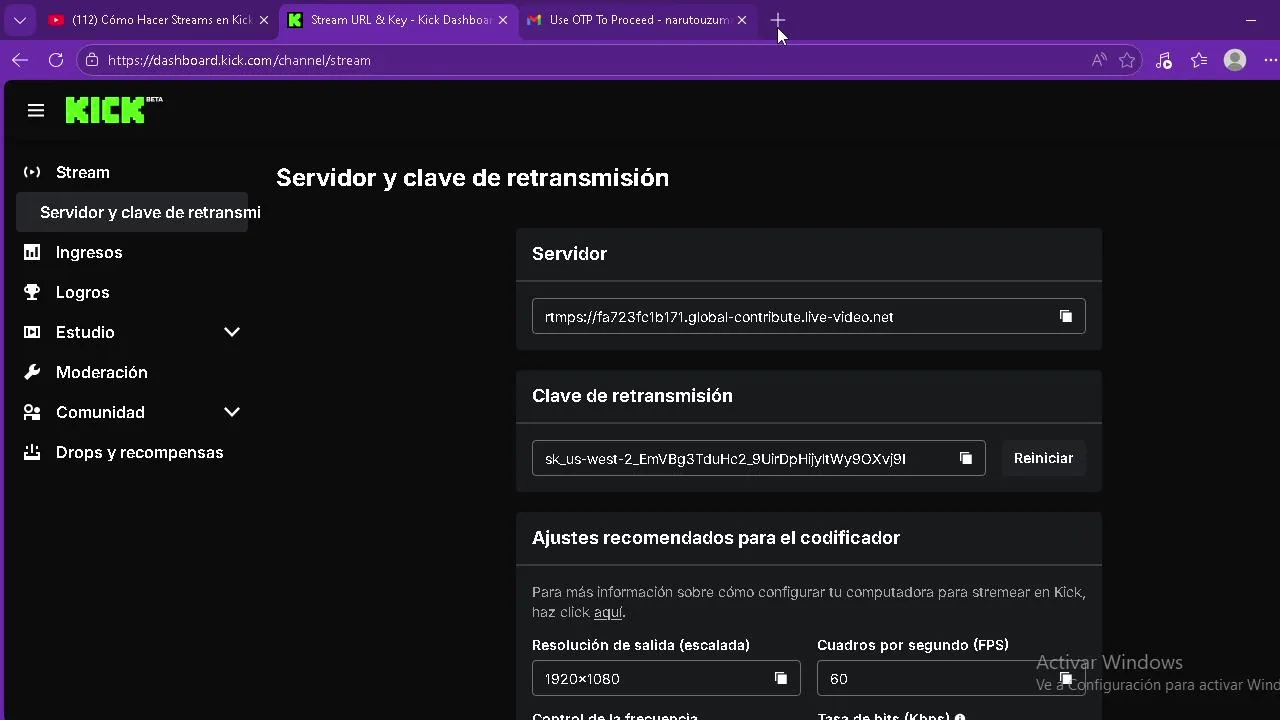The image size is (1280, 720).
Task: View site info lock icon
Action: point(92,60)
